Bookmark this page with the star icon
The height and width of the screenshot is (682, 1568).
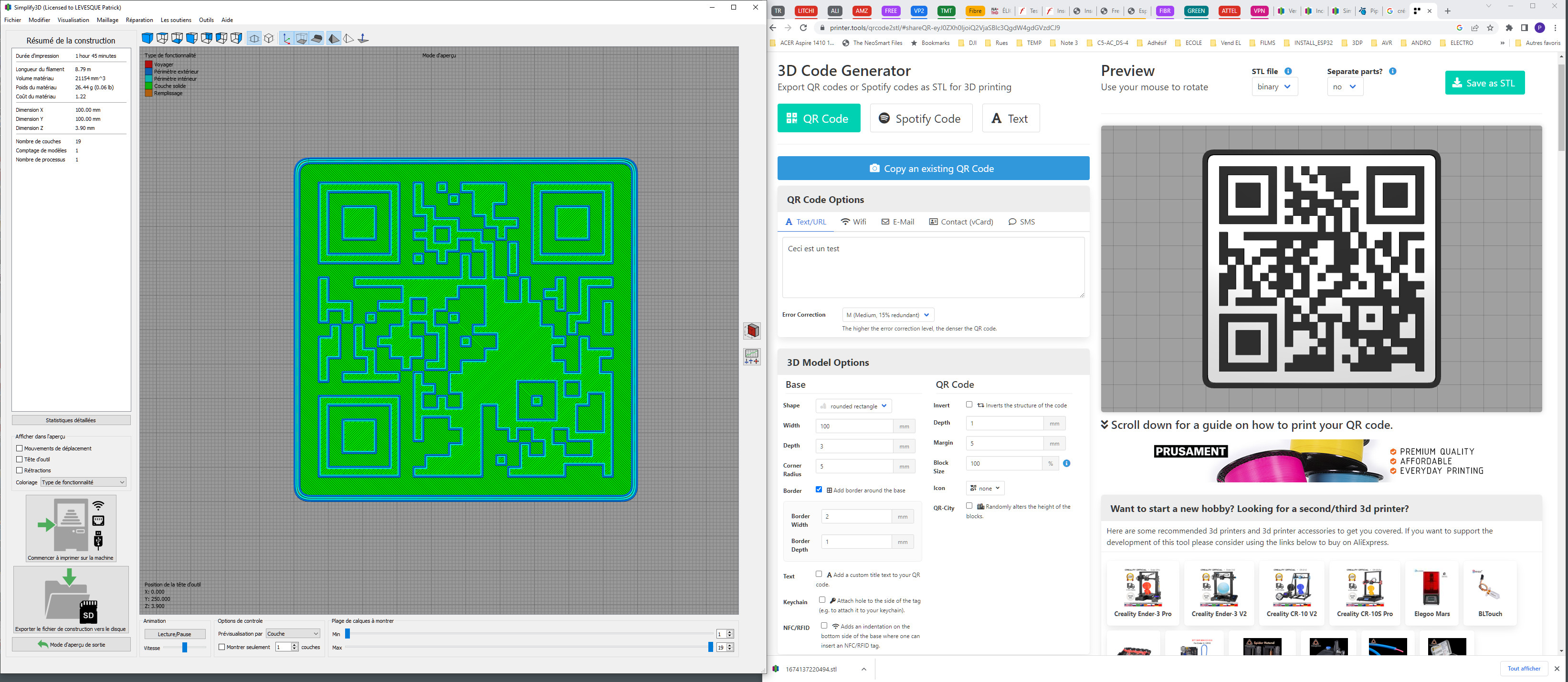1490,27
